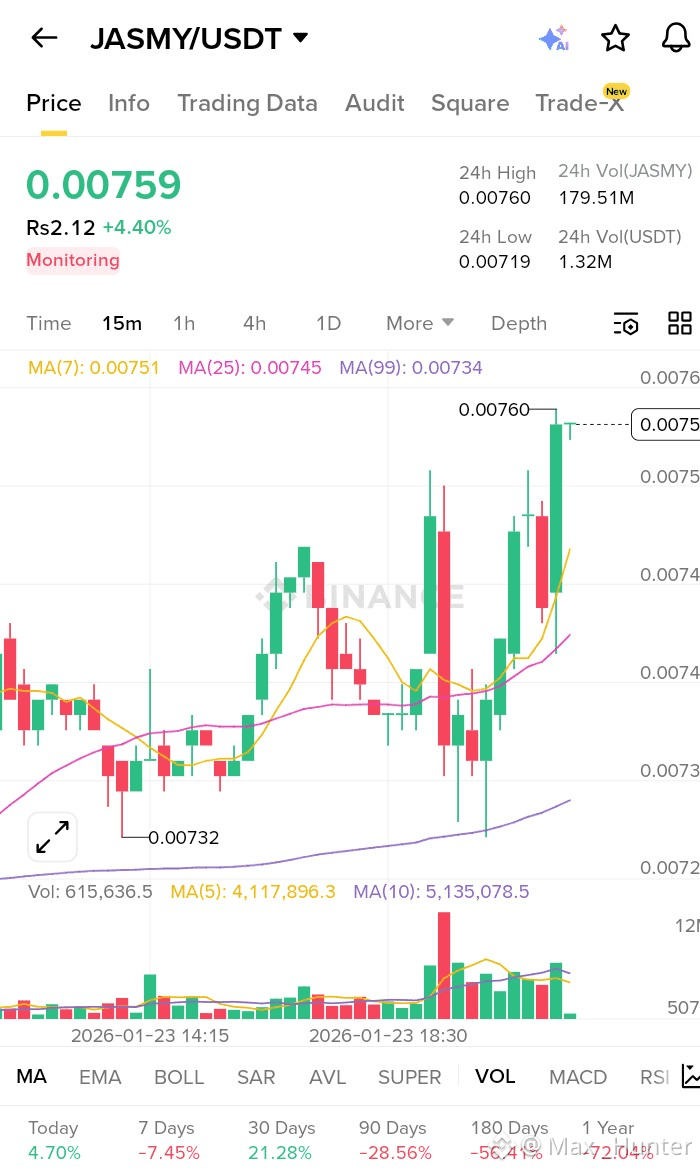Viewport: 700px width, 1171px height.
Task: Tap the tallest red volume bar
Action: click(x=444, y=966)
